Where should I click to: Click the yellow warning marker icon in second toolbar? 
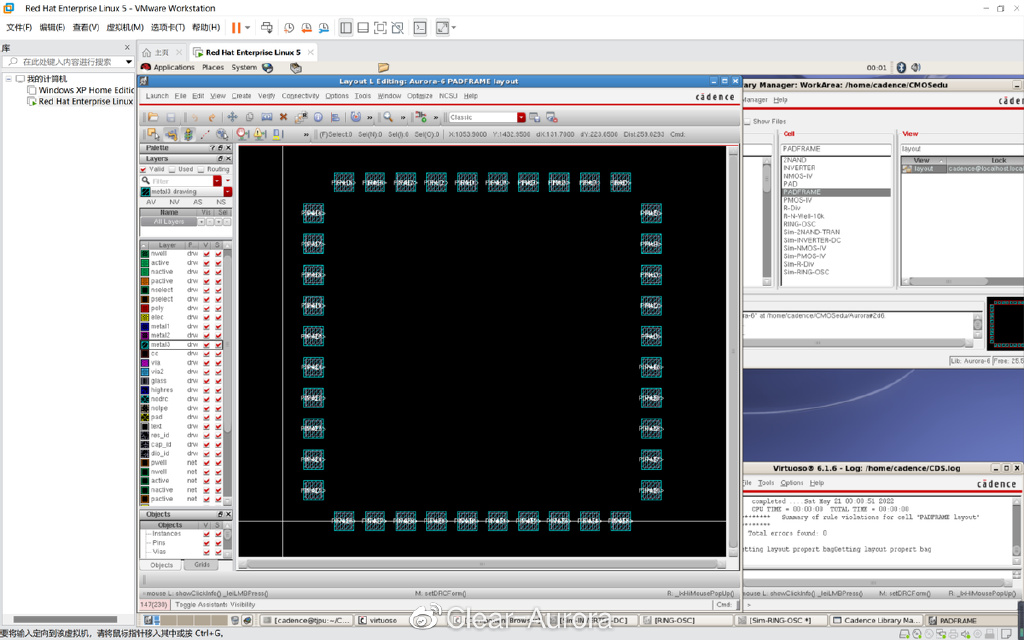[x=259, y=134]
